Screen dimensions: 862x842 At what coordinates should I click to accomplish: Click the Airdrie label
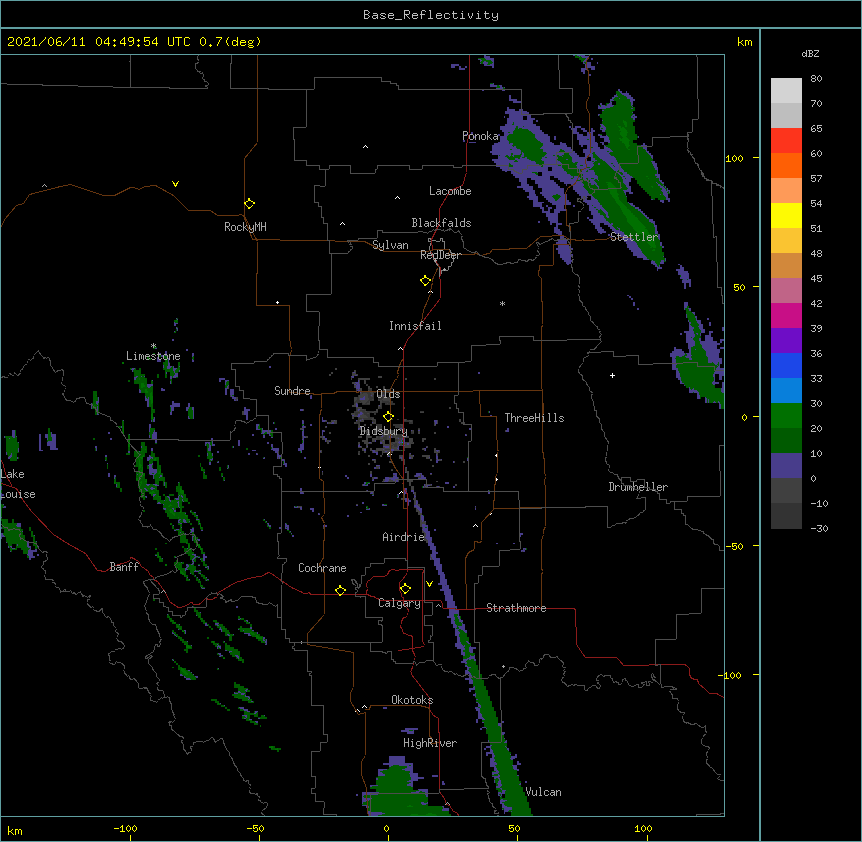coord(403,537)
